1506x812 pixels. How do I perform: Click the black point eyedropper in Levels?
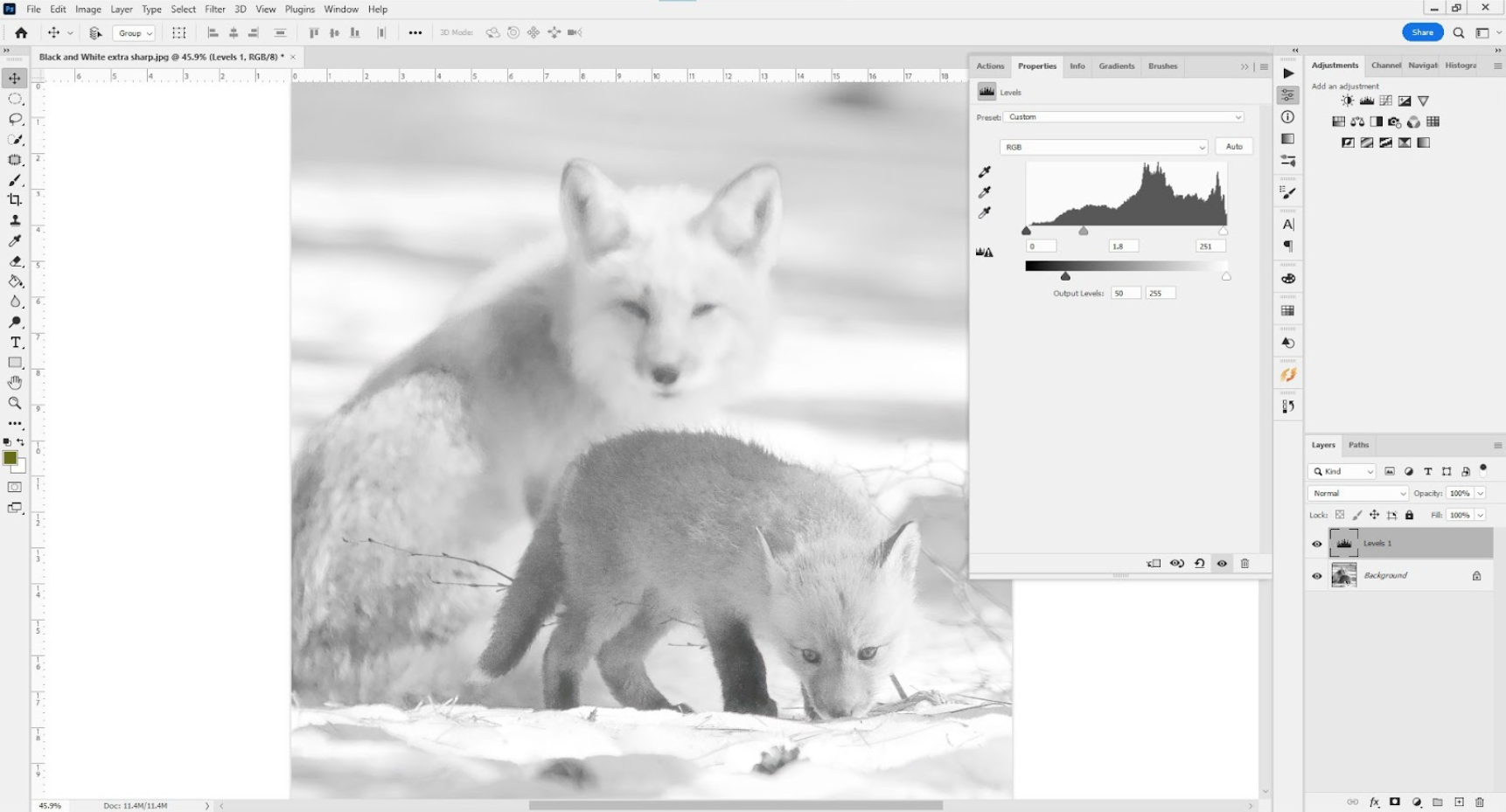click(985, 172)
